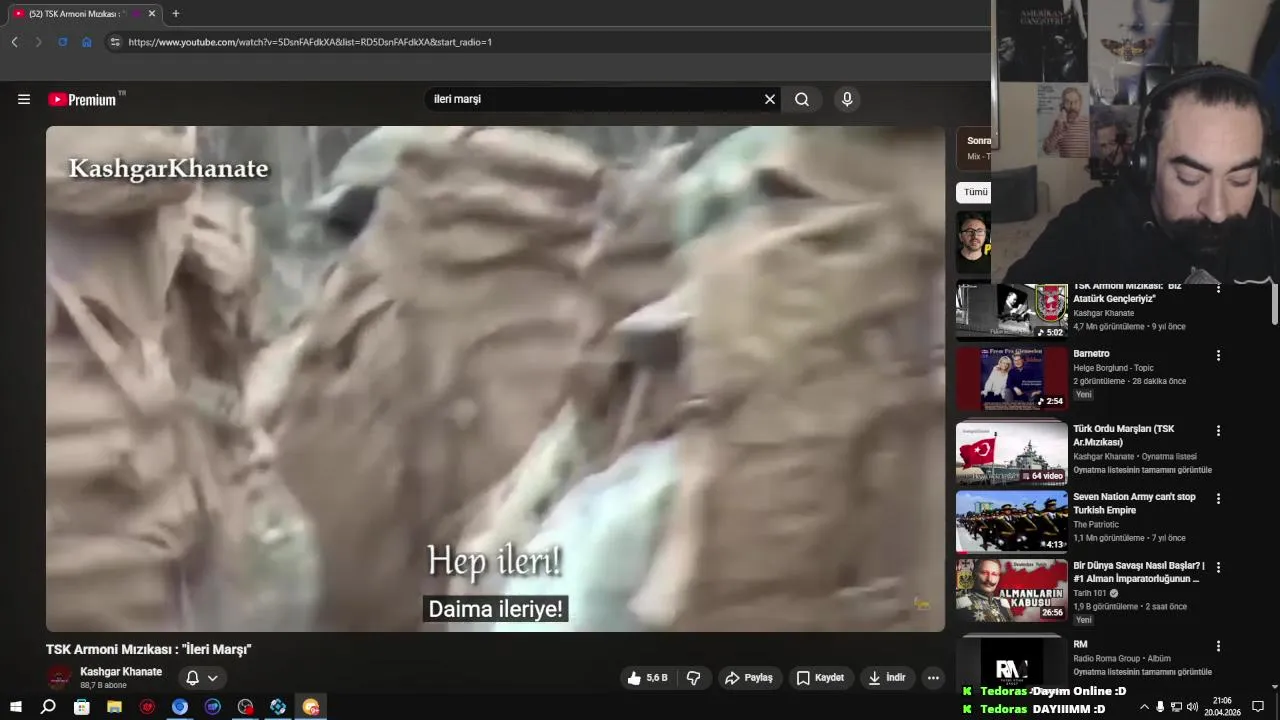
Task: Open Seven Nation Army video thumbnail
Action: (1011, 521)
